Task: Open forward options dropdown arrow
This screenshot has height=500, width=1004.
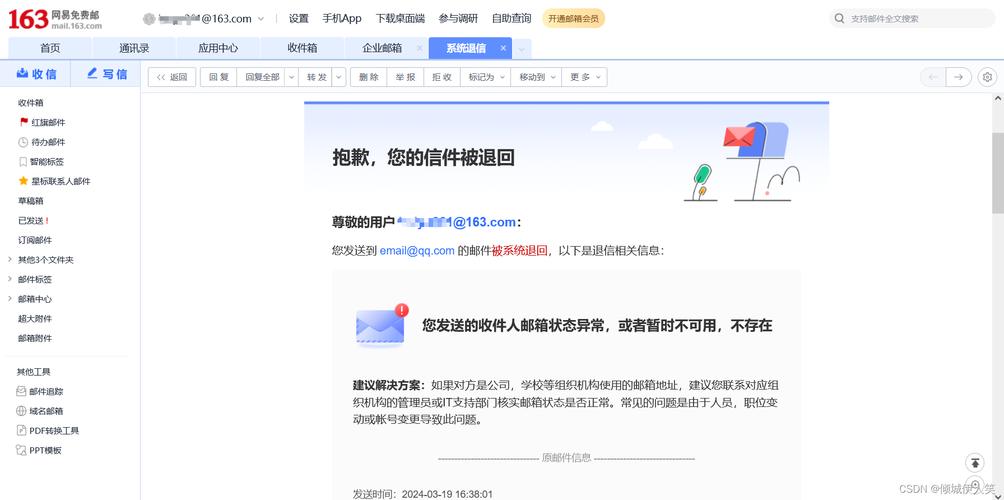Action: (339, 77)
